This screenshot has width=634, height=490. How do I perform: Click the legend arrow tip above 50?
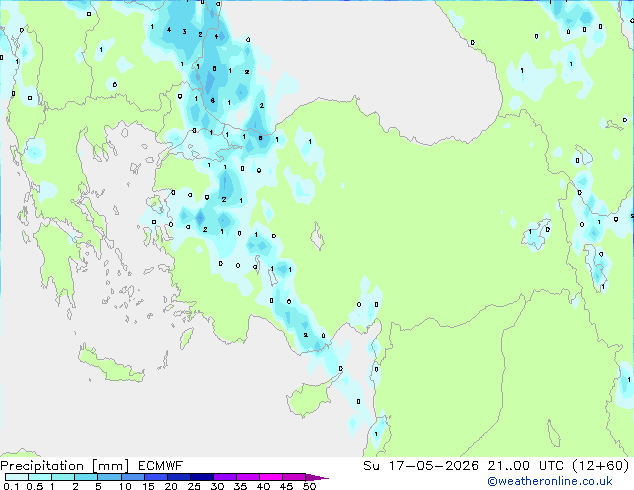(x=317, y=477)
